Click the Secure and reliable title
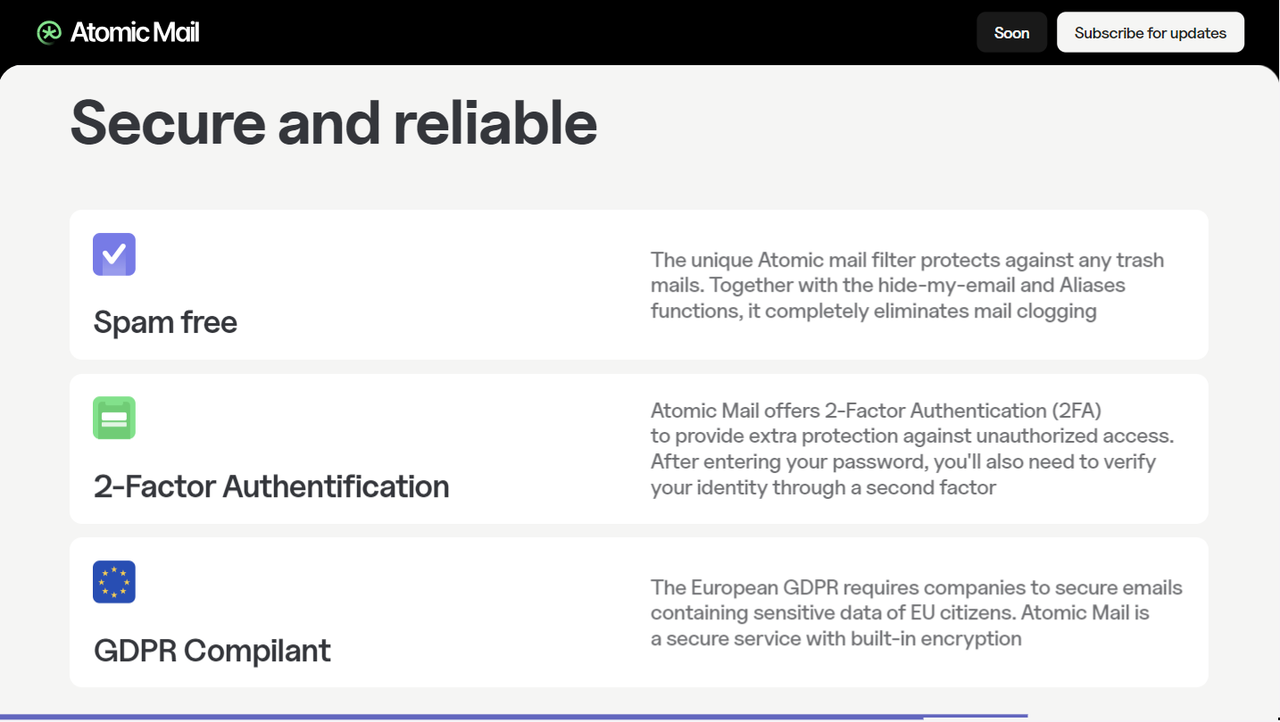This screenshot has height=722, width=1280. click(334, 122)
